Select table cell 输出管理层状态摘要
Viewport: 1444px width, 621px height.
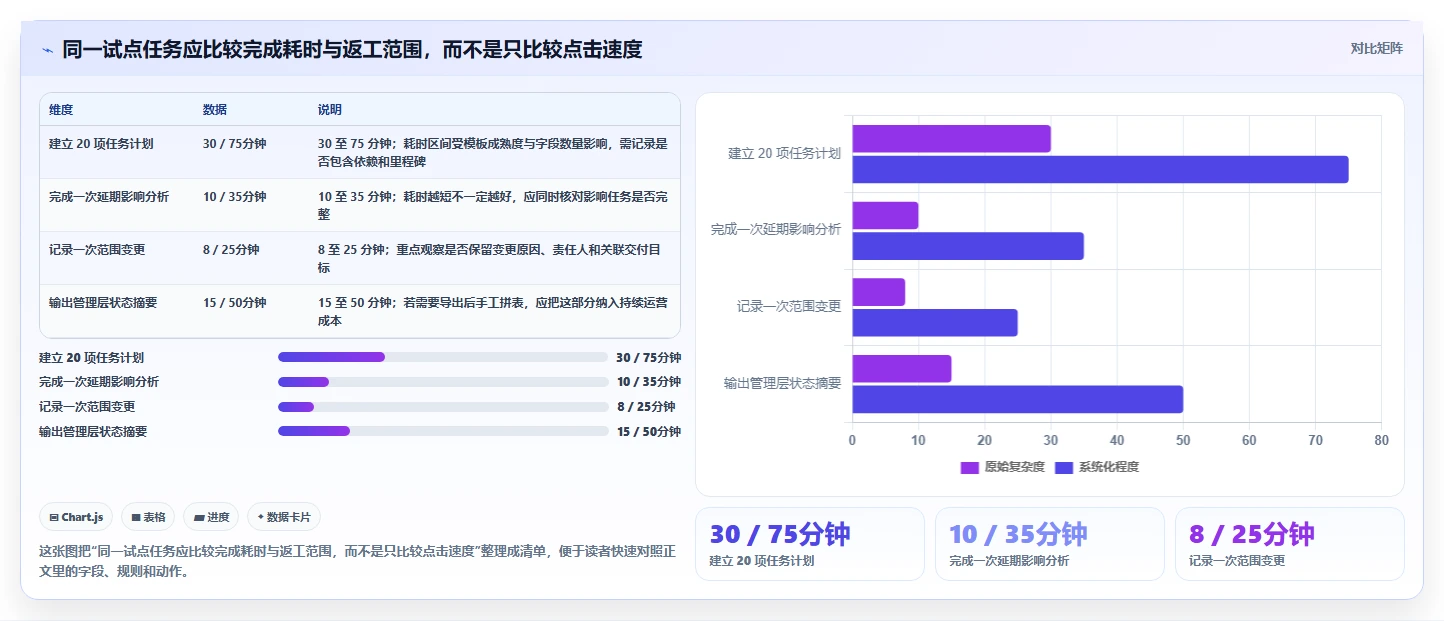pyautogui.click(x=103, y=303)
